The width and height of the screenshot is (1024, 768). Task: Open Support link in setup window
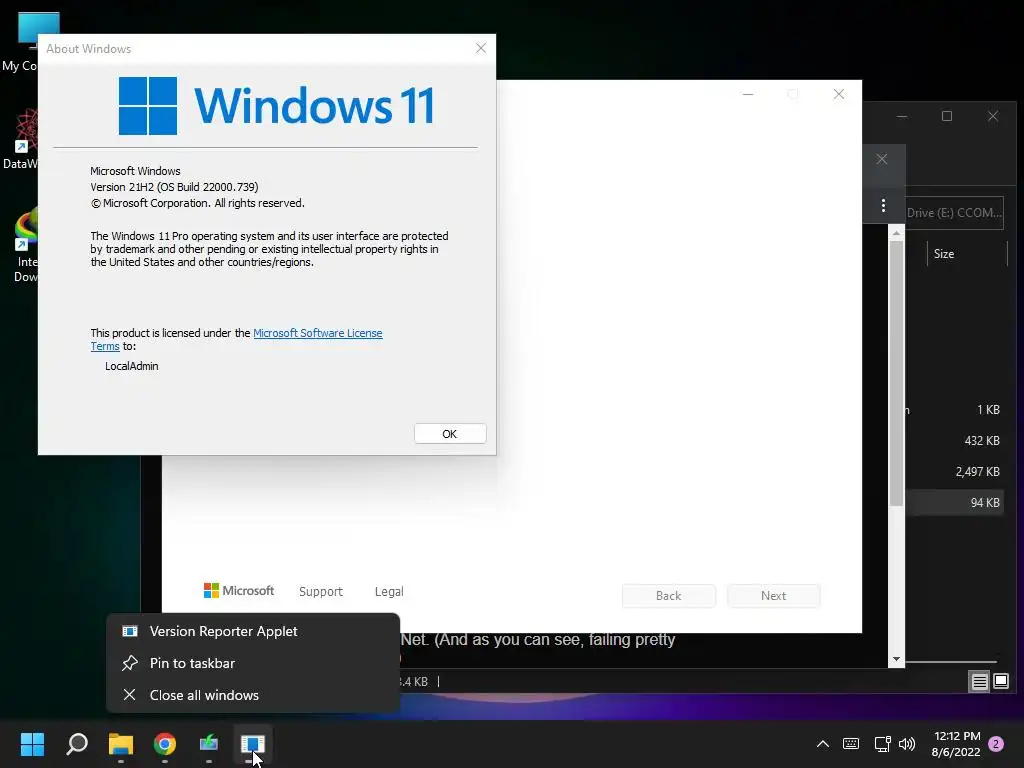tap(321, 591)
